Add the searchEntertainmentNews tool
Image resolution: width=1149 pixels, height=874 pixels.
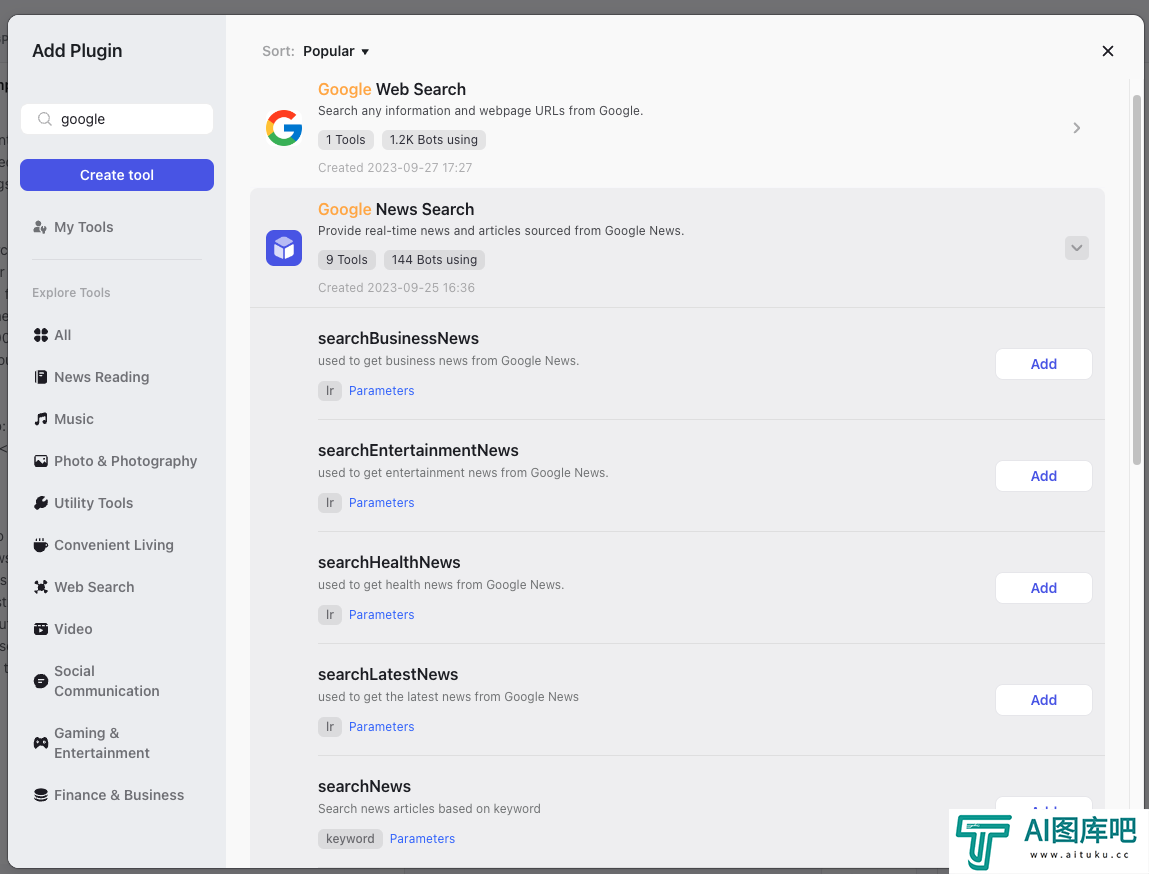pyautogui.click(x=1043, y=476)
